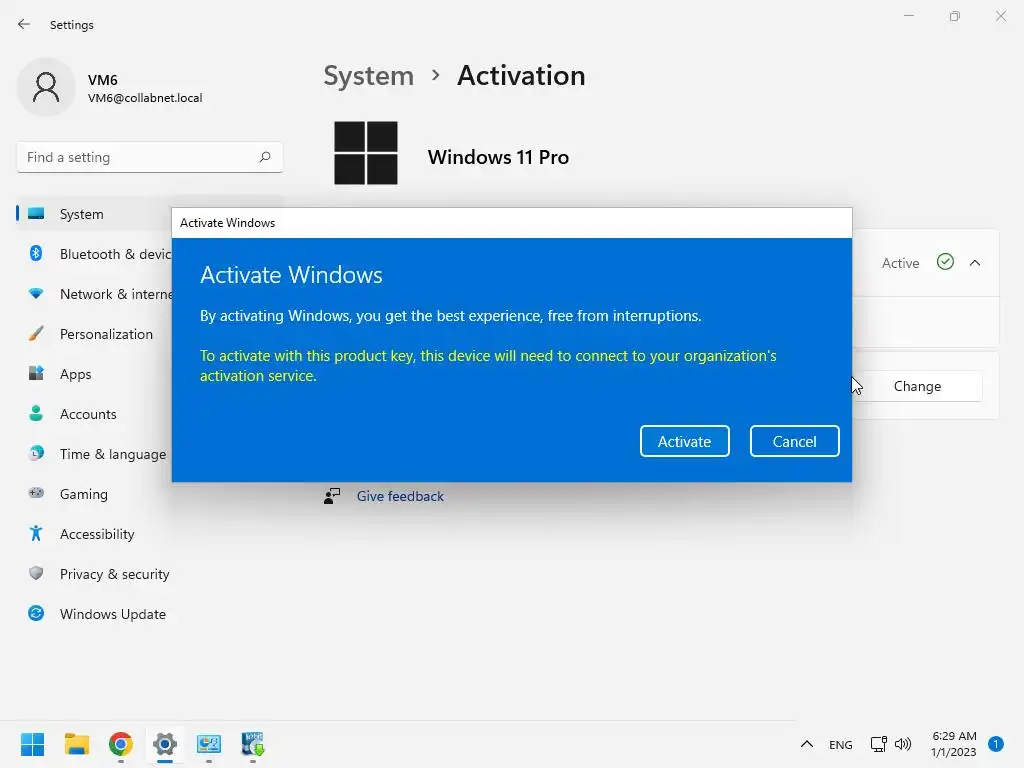
Task: Click the network tray icon
Action: tap(878, 744)
